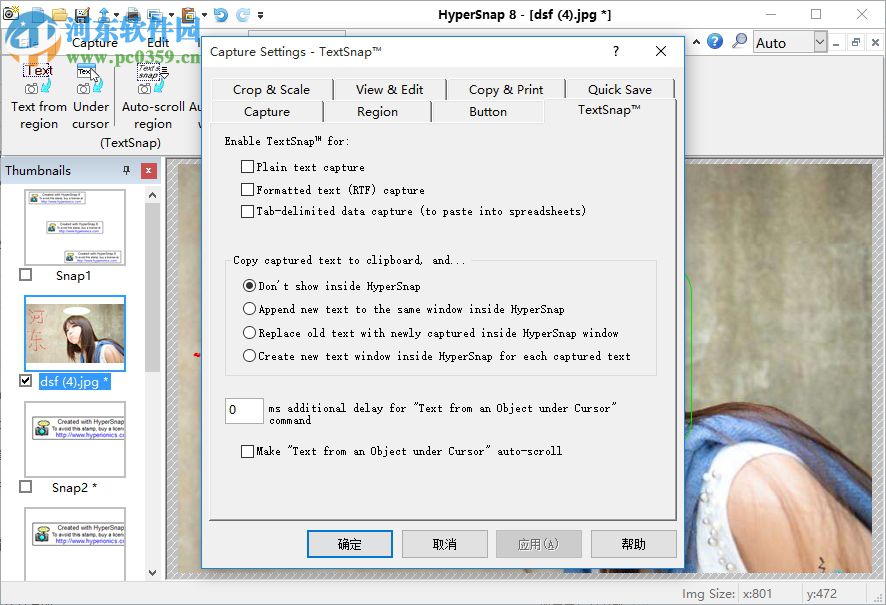
Task: Select the Under cursor TextSnap tool
Action: pos(90,95)
